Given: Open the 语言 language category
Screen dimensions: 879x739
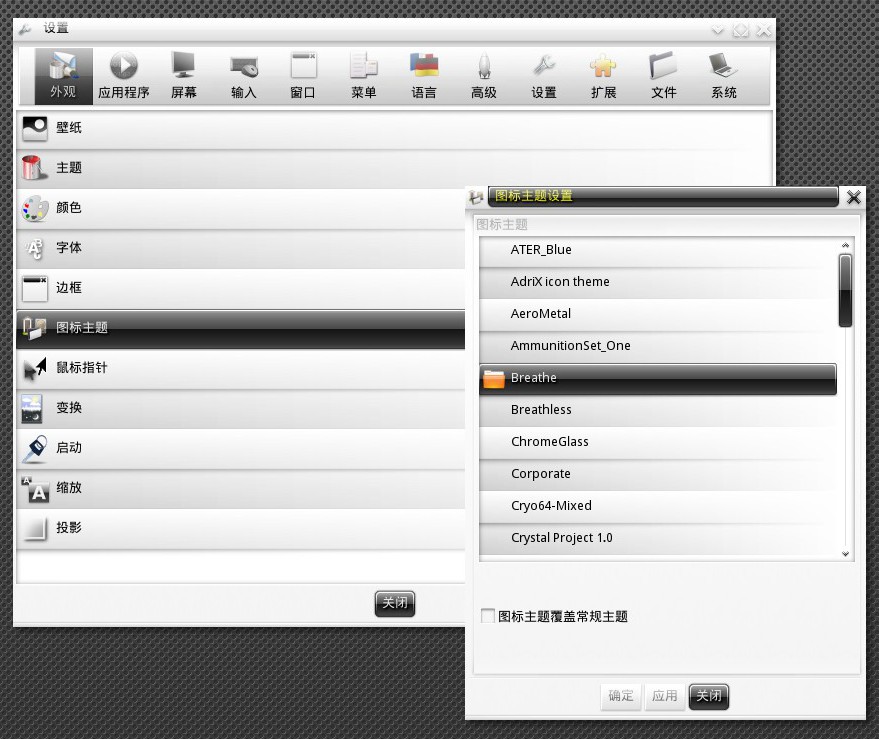Looking at the screenshot, I should [424, 76].
